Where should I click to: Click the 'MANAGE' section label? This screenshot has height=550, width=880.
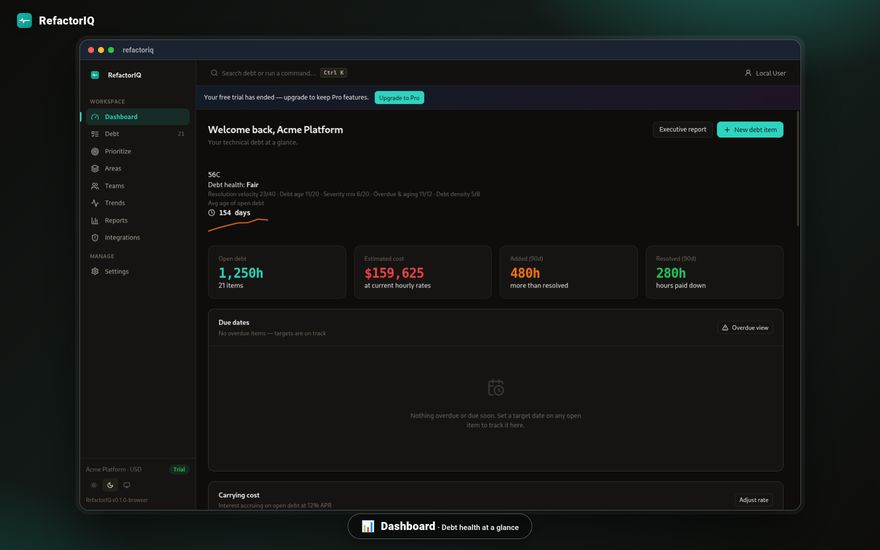pyautogui.click(x=102, y=256)
